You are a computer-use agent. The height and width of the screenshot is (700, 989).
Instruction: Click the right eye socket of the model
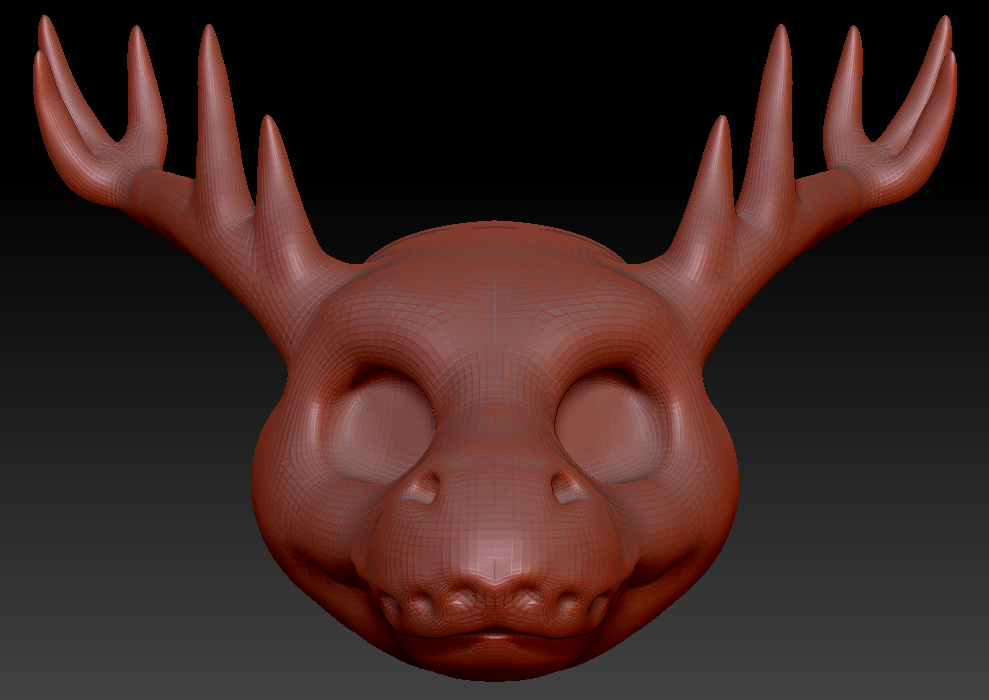pyautogui.click(x=610, y=429)
